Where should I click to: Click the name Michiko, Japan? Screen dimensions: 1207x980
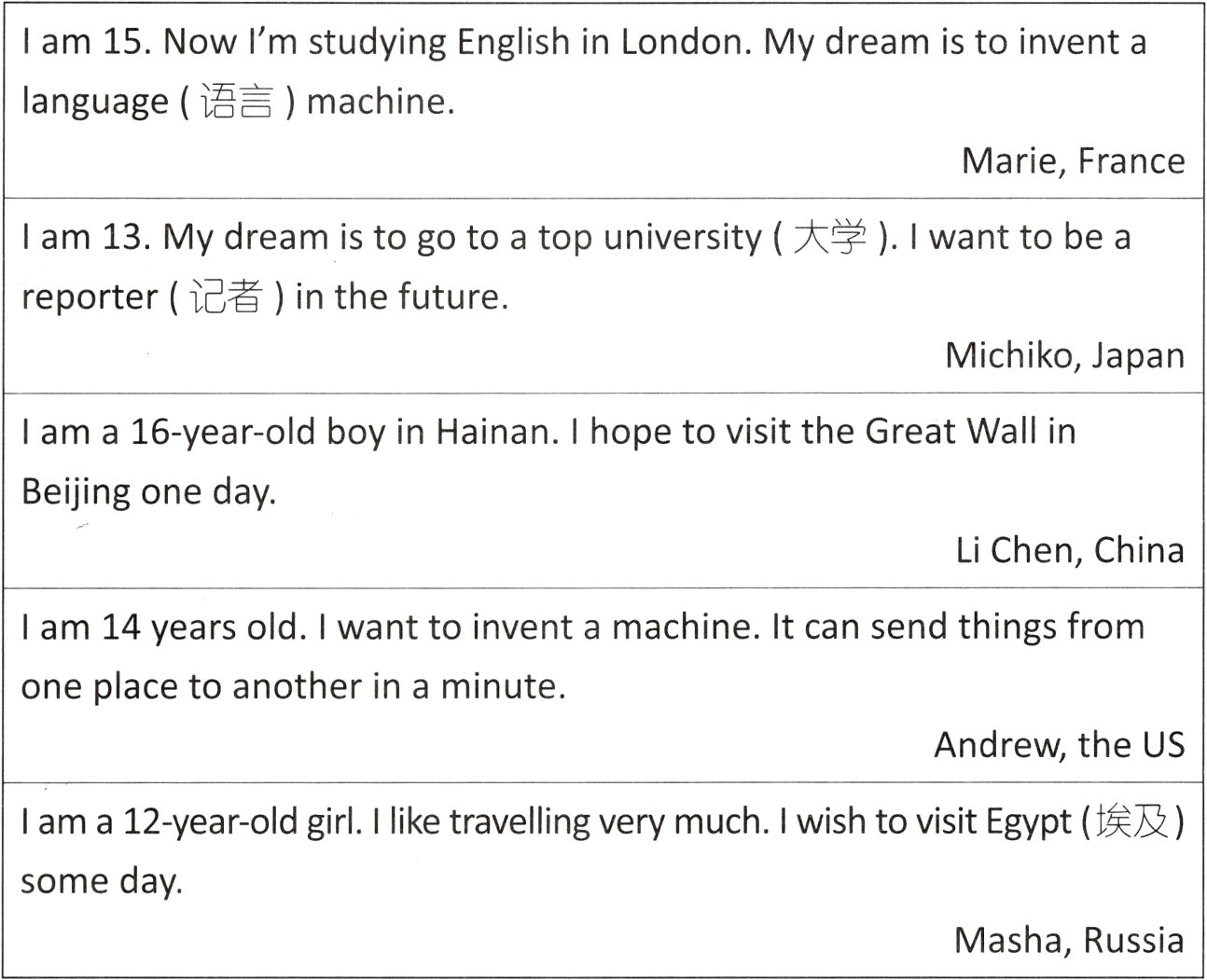[x=1064, y=356]
